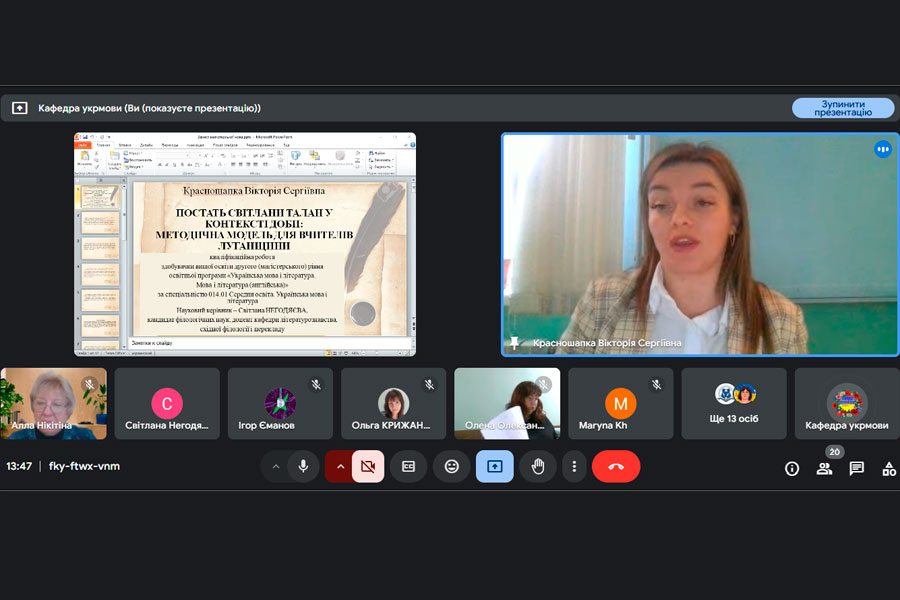Viewport: 900px width, 600px height.
Task: Click Кафедра укрмови presenting label text
Action: [149, 108]
